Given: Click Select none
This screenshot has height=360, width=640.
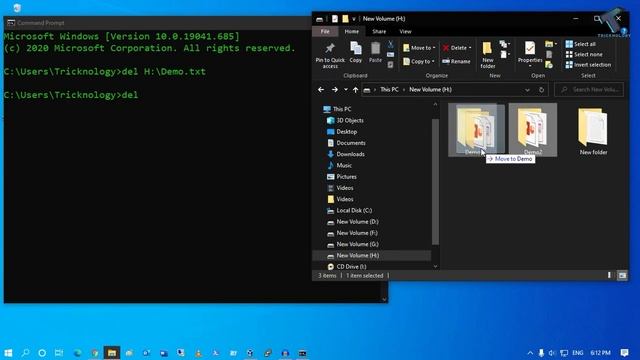Looking at the screenshot, I should click(584, 54).
